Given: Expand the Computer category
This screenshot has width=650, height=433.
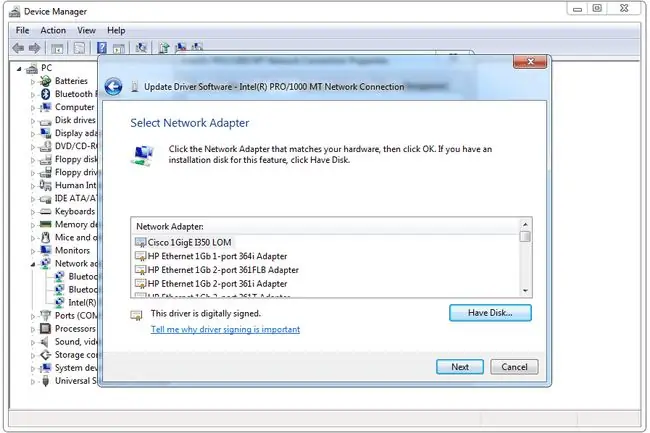Looking at the screenshot, I should pyautogui.click(x=33, y=108).
